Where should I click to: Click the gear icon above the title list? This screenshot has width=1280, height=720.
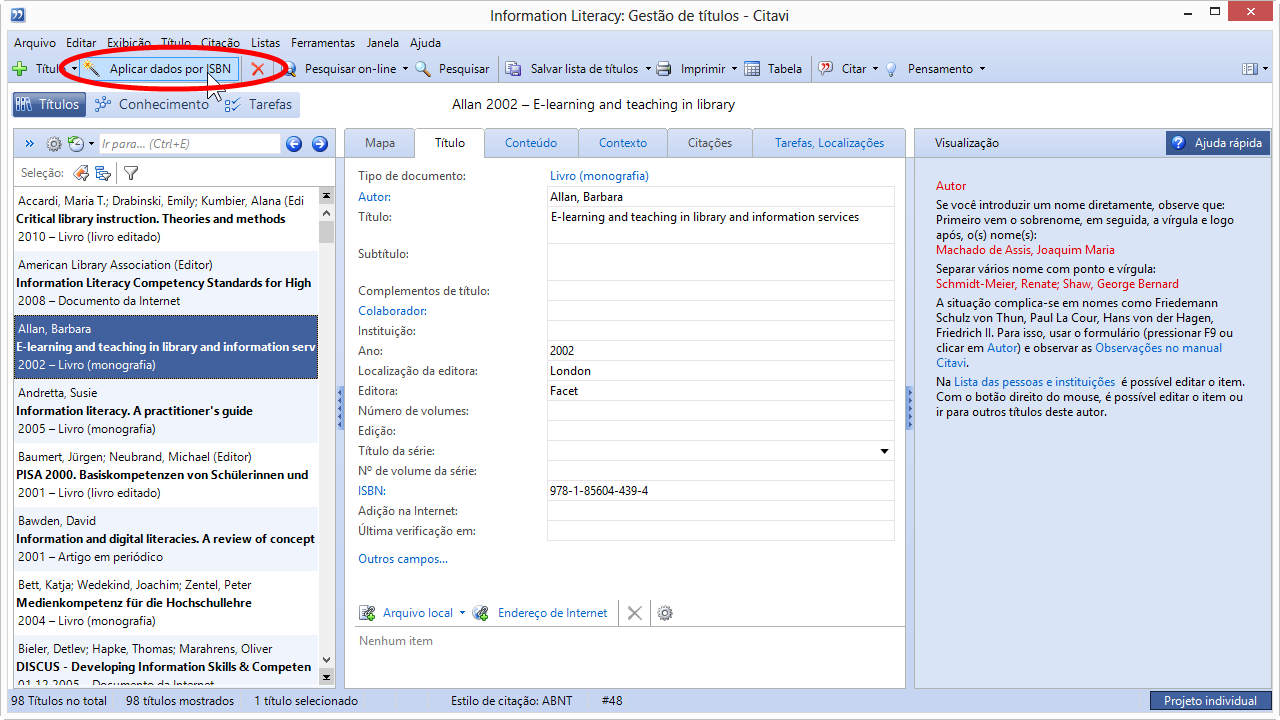pos(54,144)
